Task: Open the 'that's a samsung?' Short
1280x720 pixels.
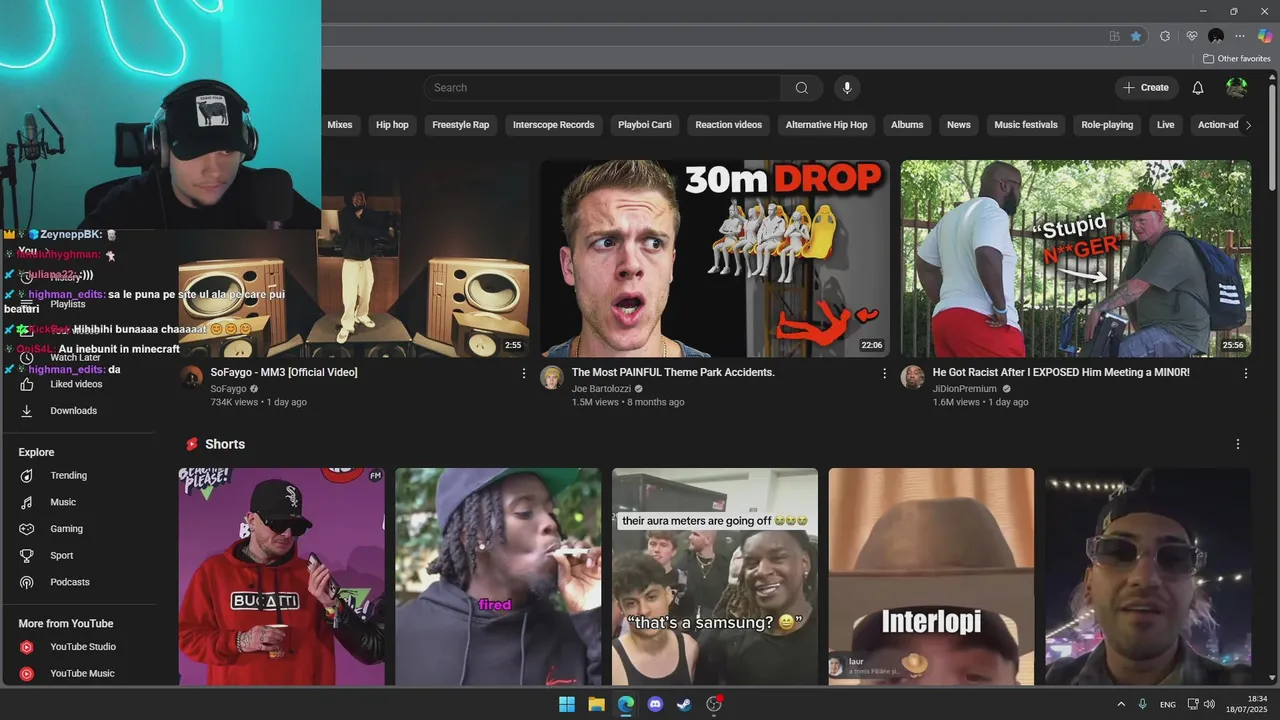Action: pyautogui.click(x=715, y=576)
